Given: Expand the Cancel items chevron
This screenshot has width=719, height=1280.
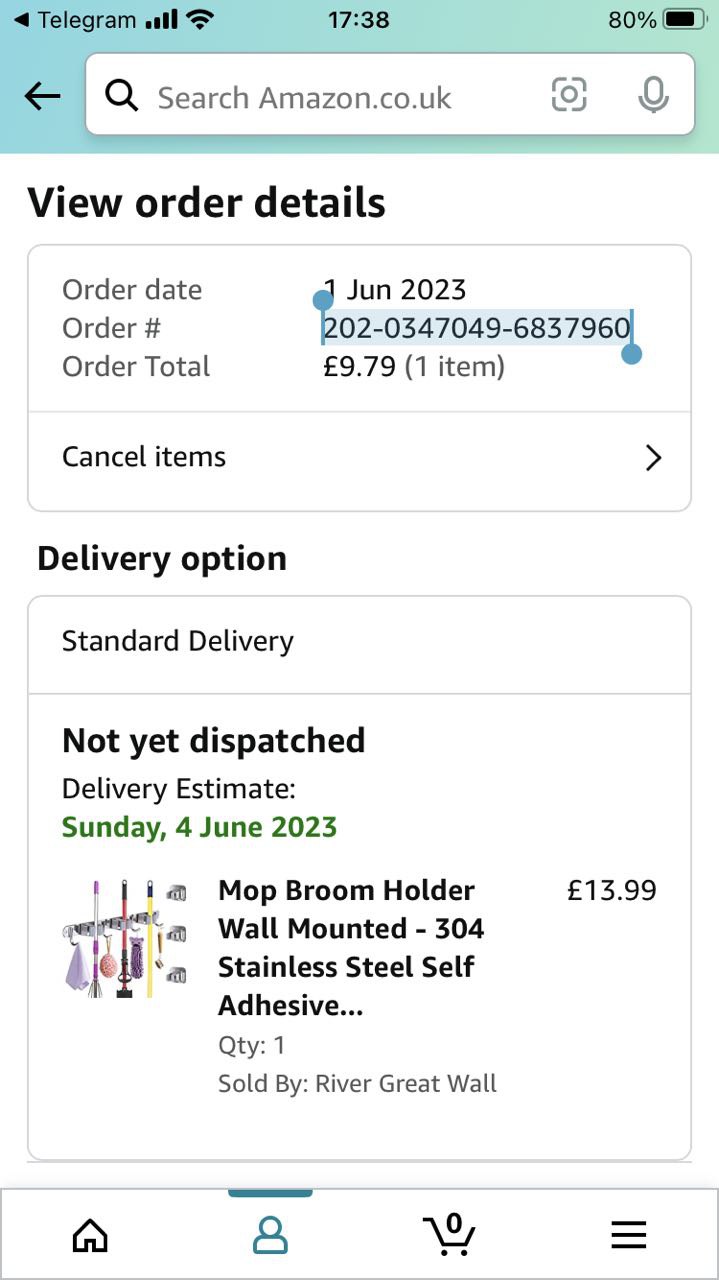Looking at the screenshot, I should 653,458.
